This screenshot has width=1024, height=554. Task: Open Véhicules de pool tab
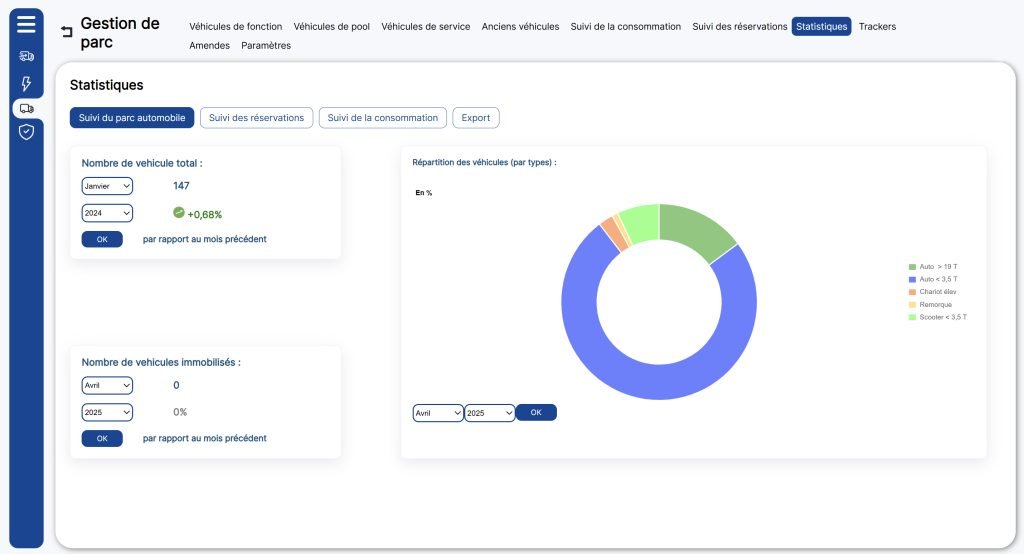click(x=332, y=27)
